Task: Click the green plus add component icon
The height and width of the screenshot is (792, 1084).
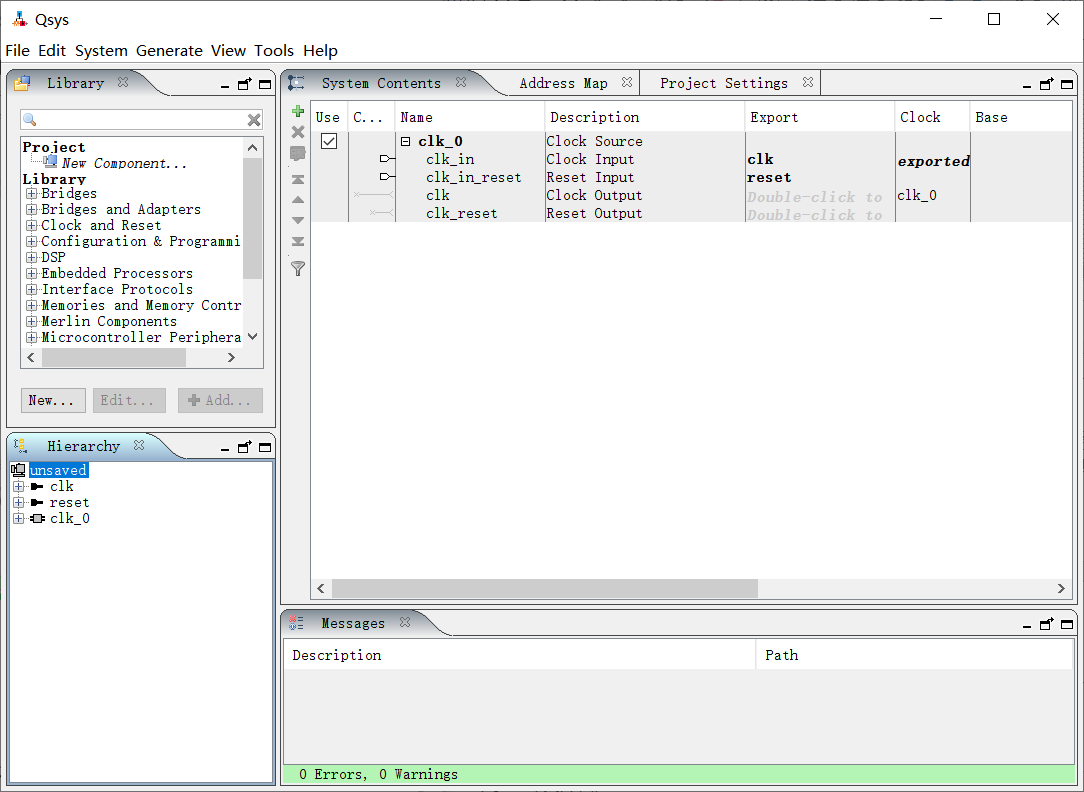Action: pos(297,111)
